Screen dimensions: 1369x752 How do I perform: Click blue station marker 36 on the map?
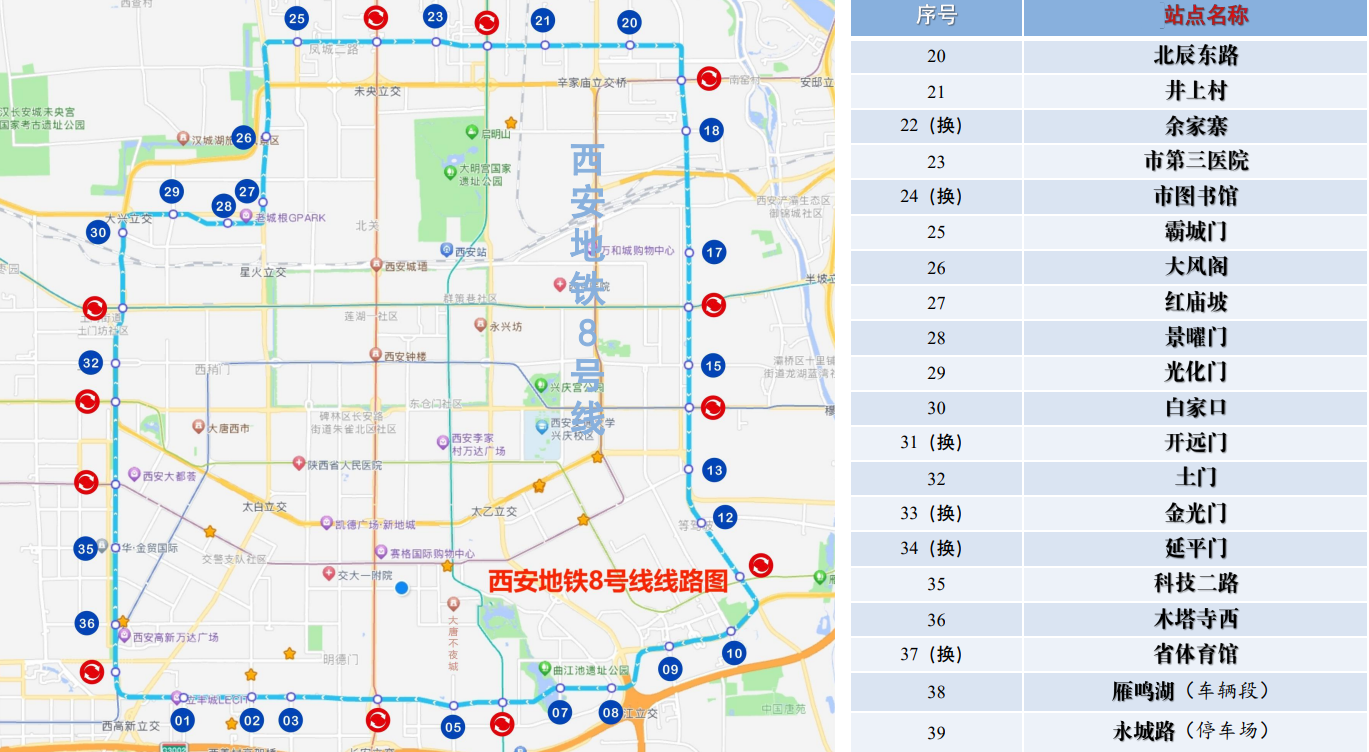pos(87,623)
